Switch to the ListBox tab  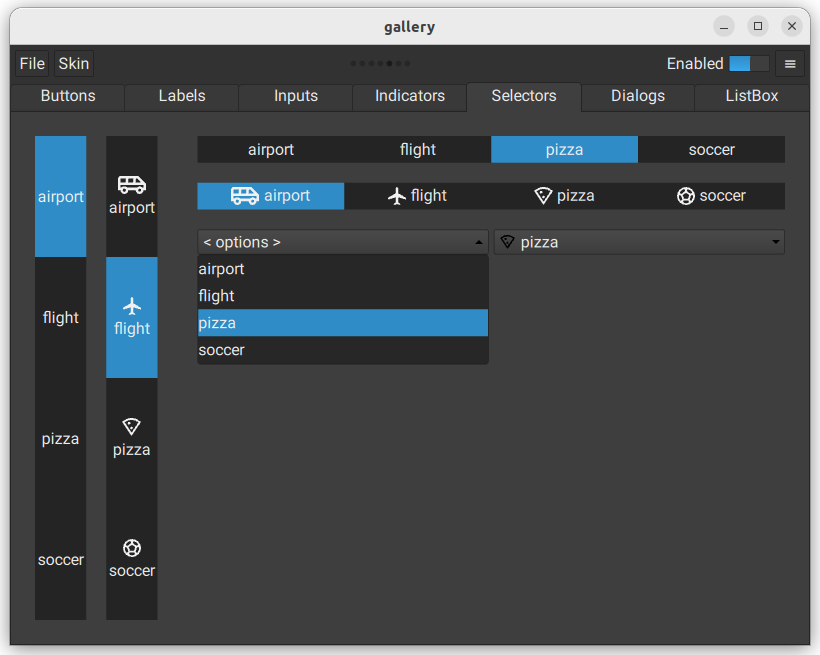751,96
